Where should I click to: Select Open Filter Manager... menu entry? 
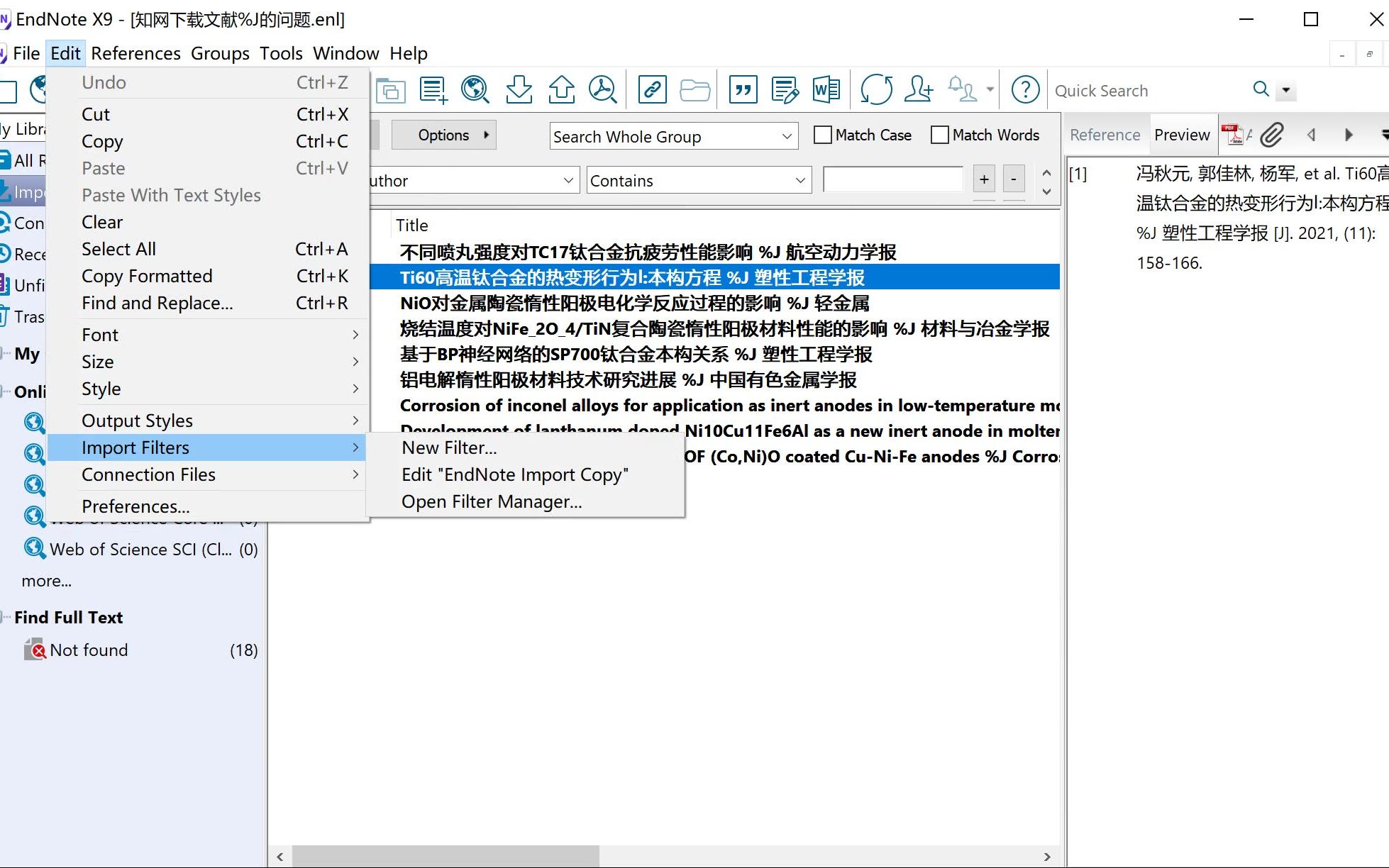(492, 501)
